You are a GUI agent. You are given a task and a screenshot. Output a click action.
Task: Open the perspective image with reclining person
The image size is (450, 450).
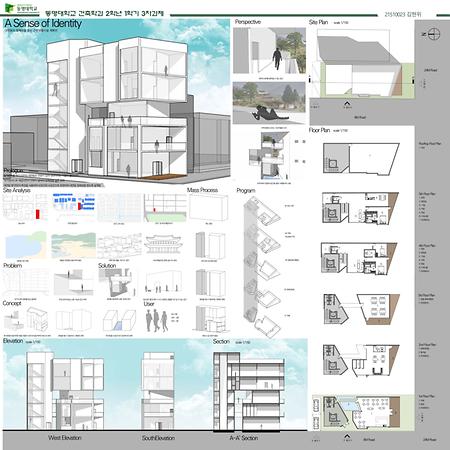pos(269,103)
